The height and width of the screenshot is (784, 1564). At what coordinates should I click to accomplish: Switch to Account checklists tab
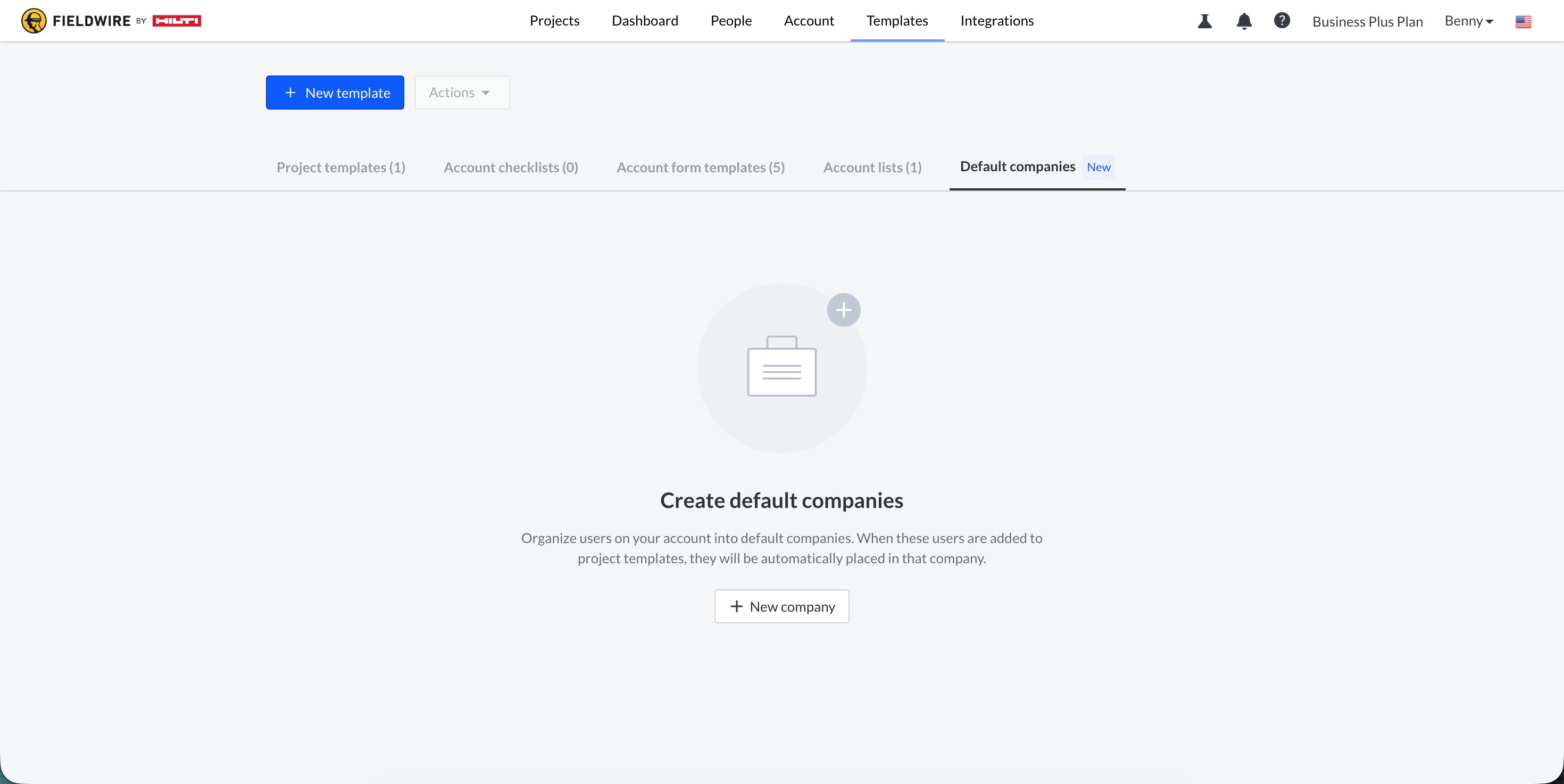point(511,167)
